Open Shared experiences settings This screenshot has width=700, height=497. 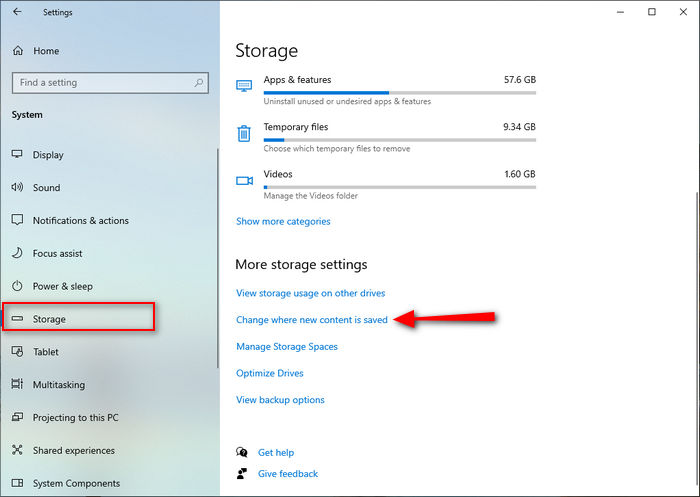click(x=109, y=450)
